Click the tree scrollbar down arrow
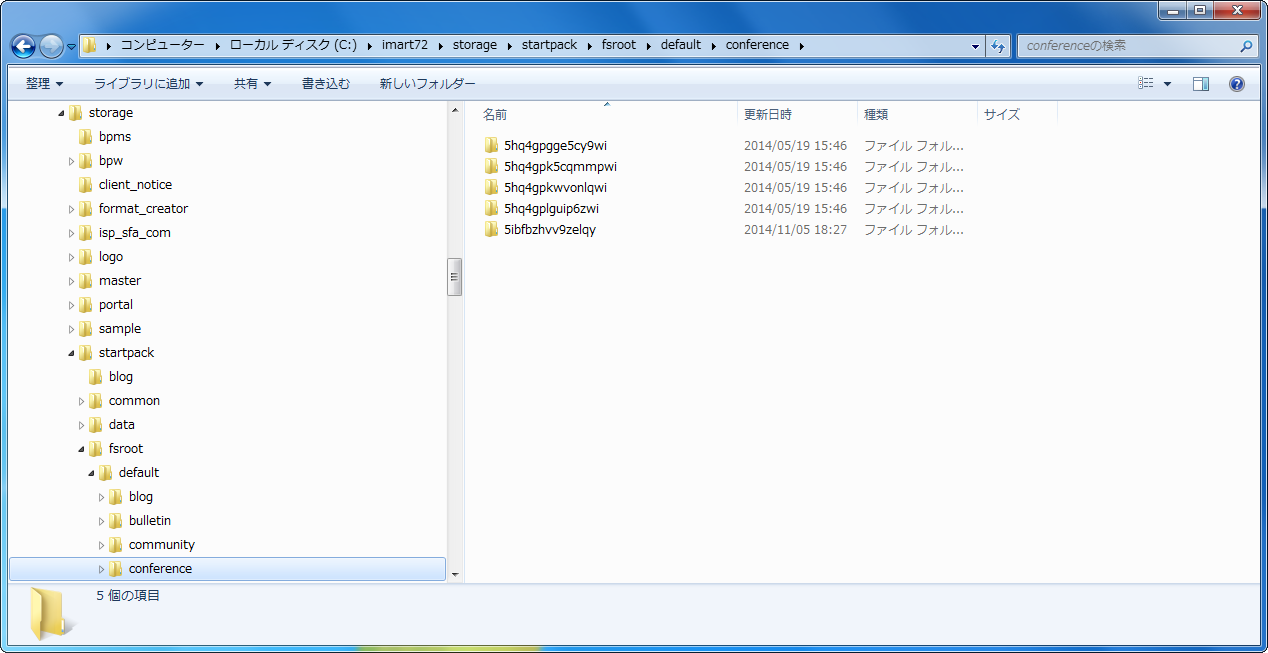 point(455,575)
